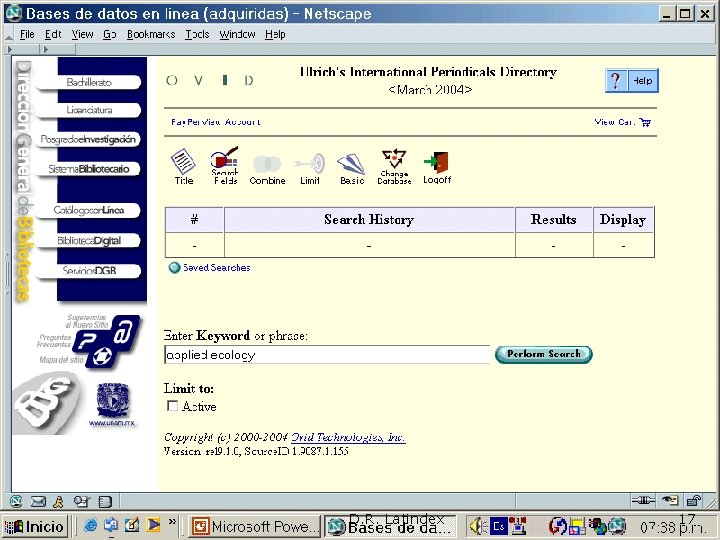720x540 pixels.
Task: Open Ovid Help button
Action: point(632,81)
